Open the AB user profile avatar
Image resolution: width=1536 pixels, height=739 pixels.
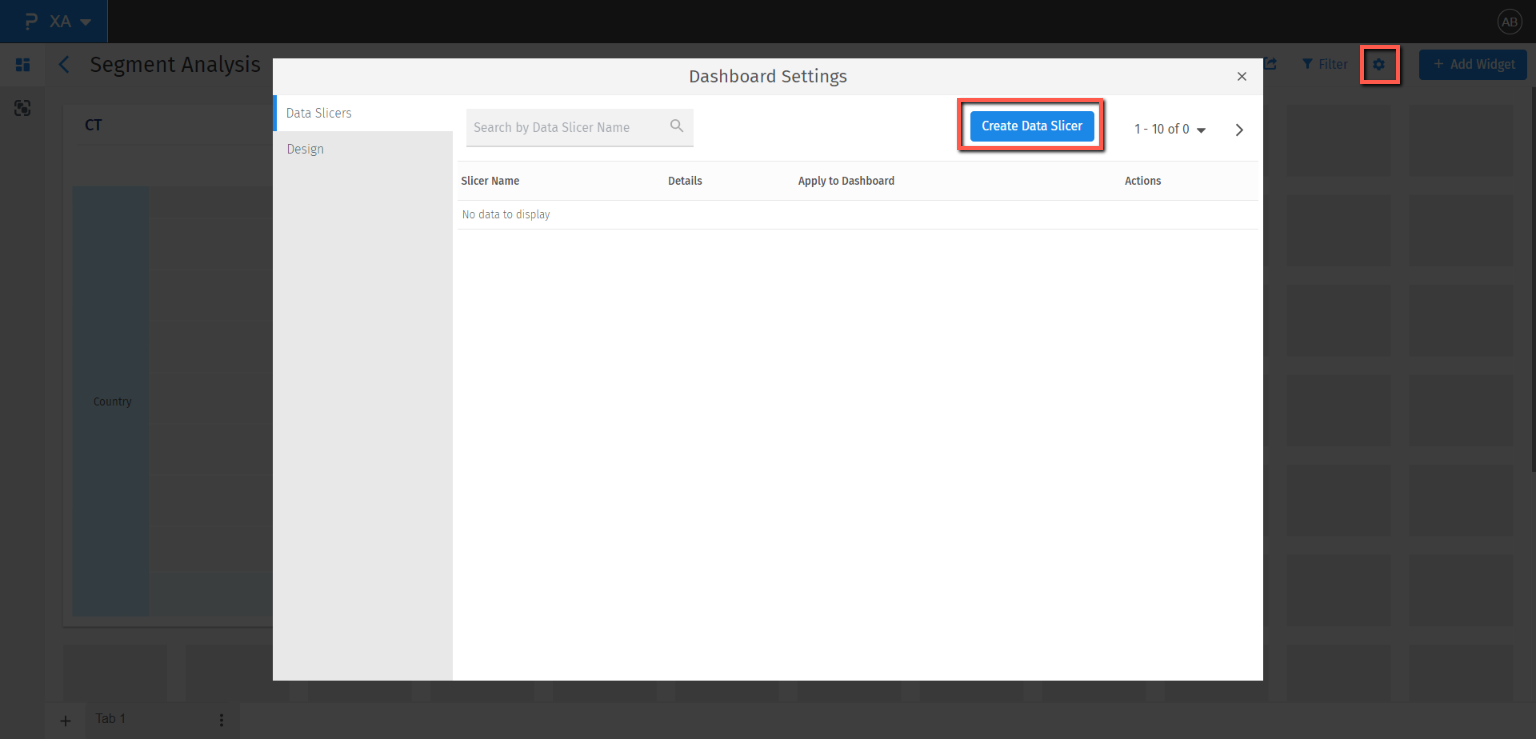(x=1508, y=22)
